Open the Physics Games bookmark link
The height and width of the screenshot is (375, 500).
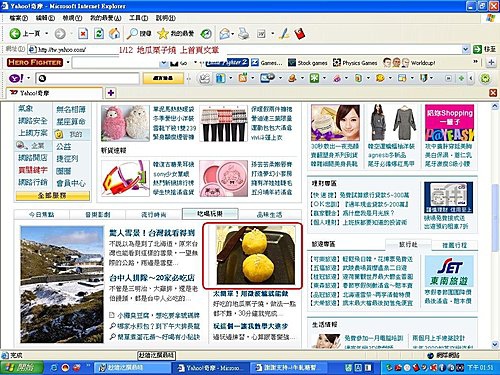pos(355,63)
